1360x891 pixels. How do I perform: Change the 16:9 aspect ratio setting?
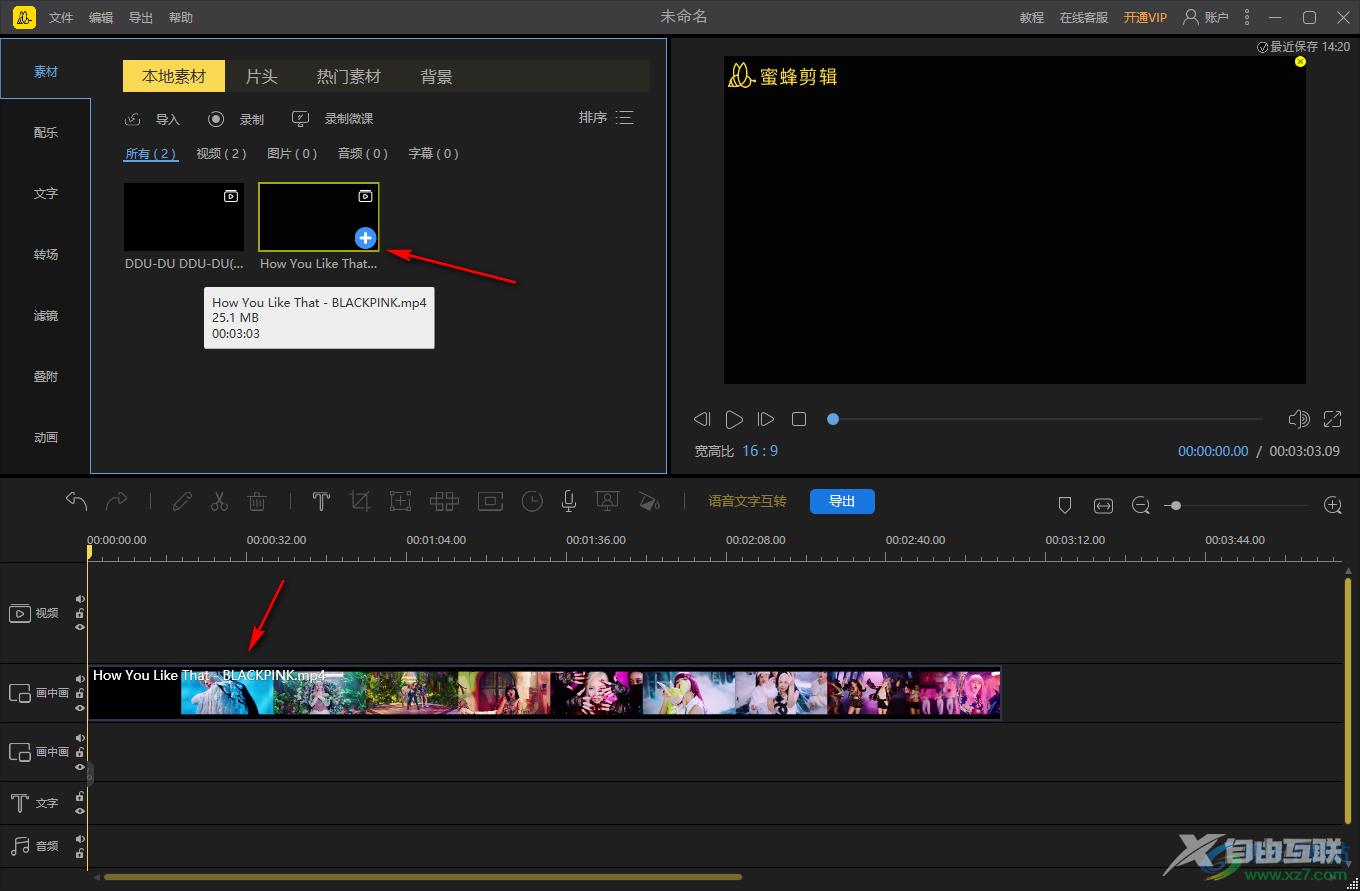pos(760,451)
